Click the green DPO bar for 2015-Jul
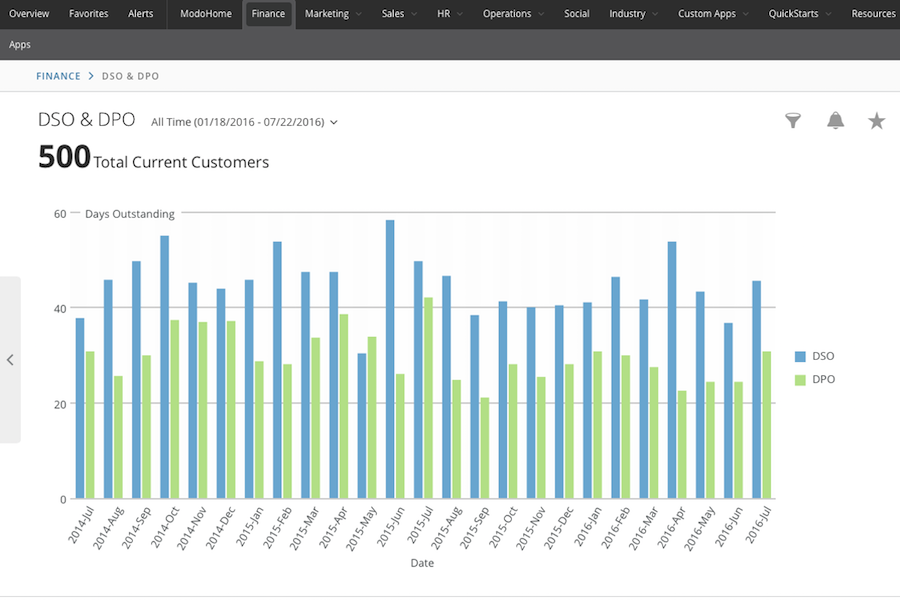 428,398
